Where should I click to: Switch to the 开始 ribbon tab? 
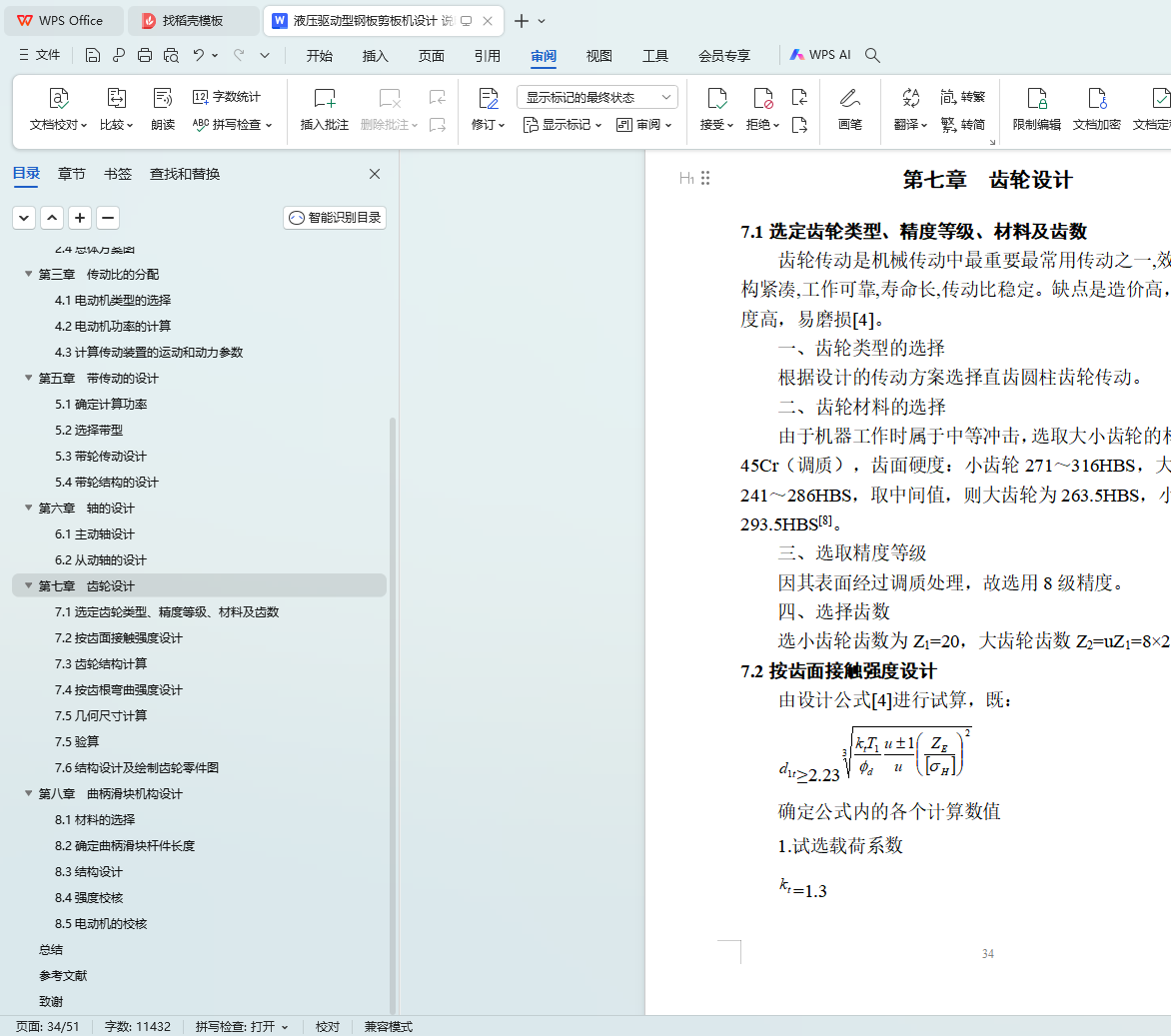319,55
